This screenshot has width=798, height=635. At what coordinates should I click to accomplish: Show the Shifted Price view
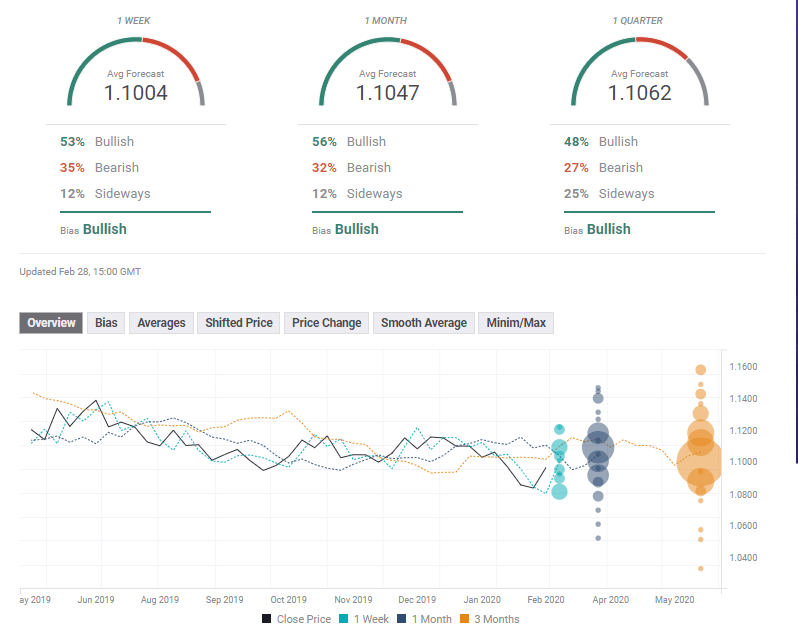[239, 323]
